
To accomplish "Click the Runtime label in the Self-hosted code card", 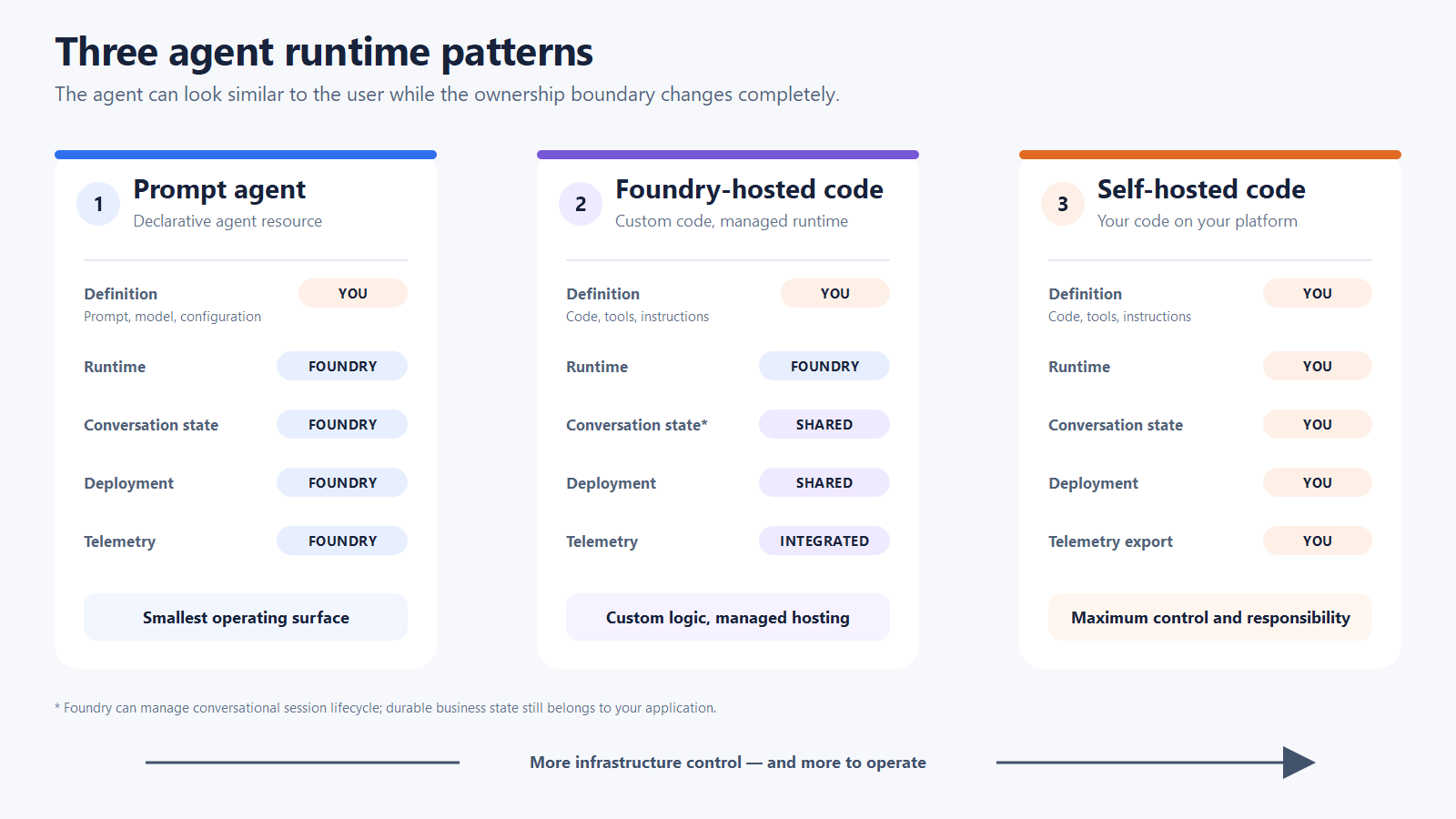I will [1079, 367].
